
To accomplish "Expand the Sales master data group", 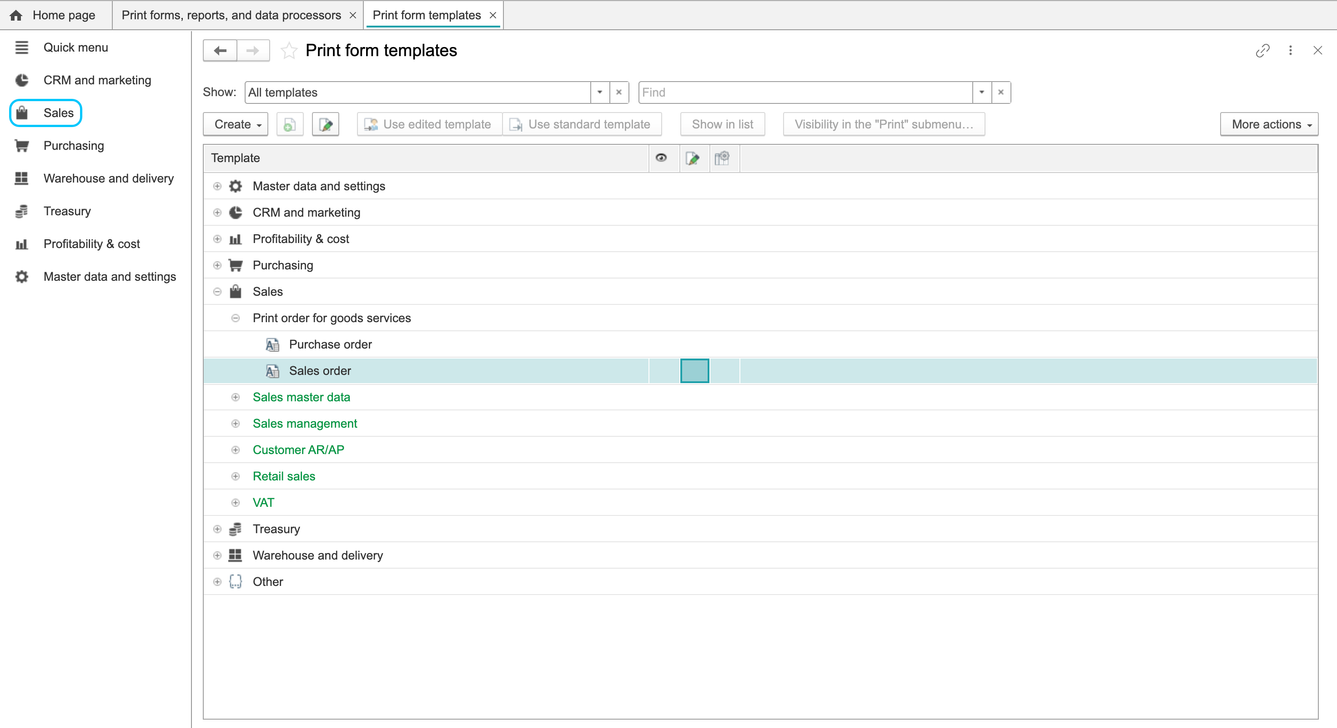I will [236, 397].
